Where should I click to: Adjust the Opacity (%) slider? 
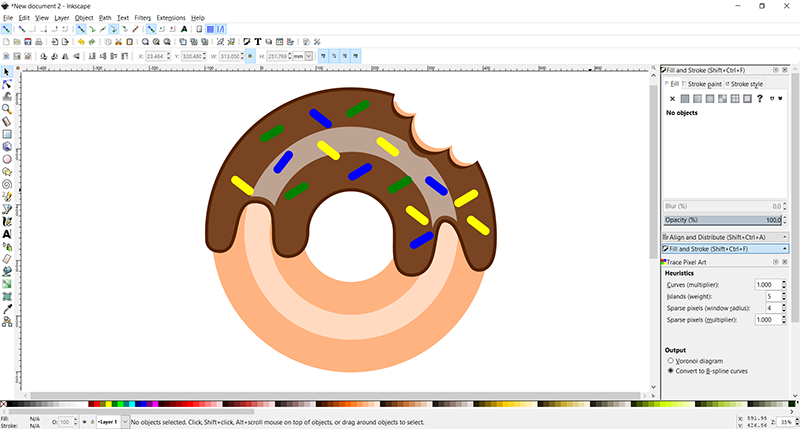point(722,220)
